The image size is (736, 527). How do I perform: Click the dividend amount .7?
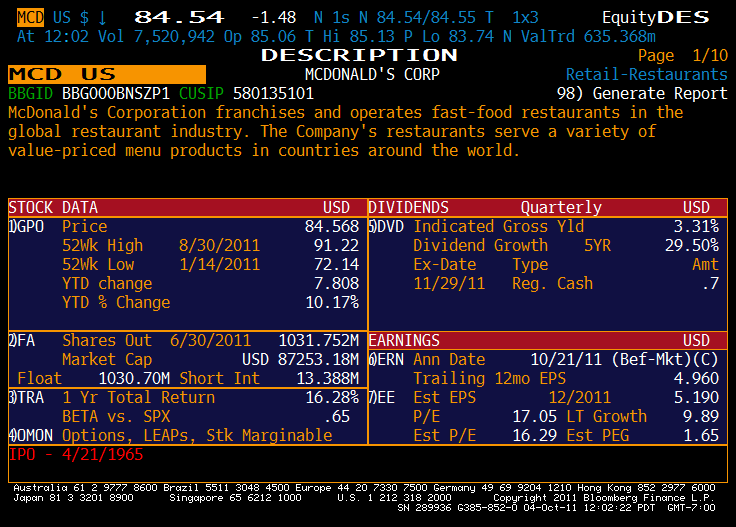[711, 283]
